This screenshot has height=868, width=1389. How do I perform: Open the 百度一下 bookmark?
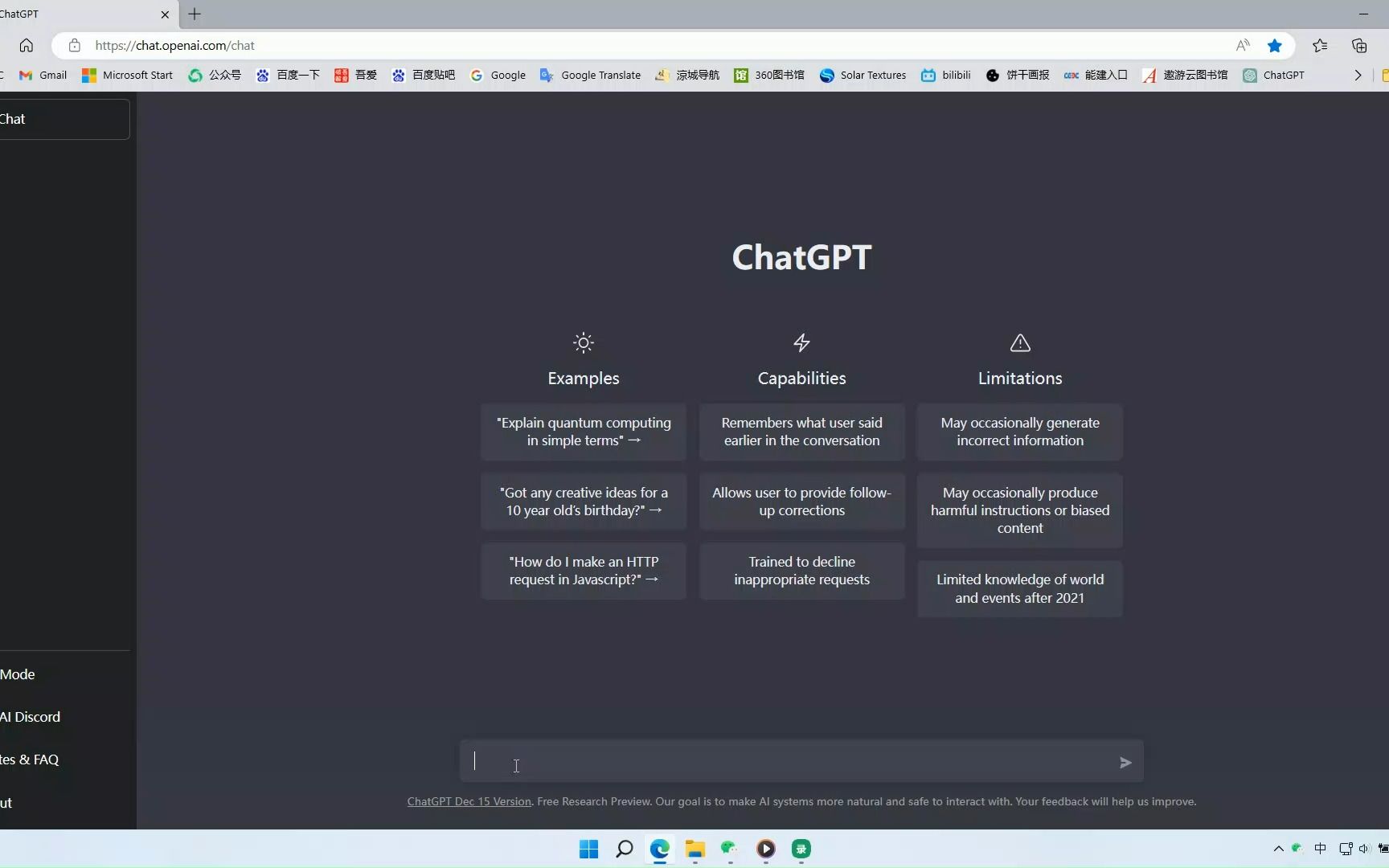click(288, 75)
